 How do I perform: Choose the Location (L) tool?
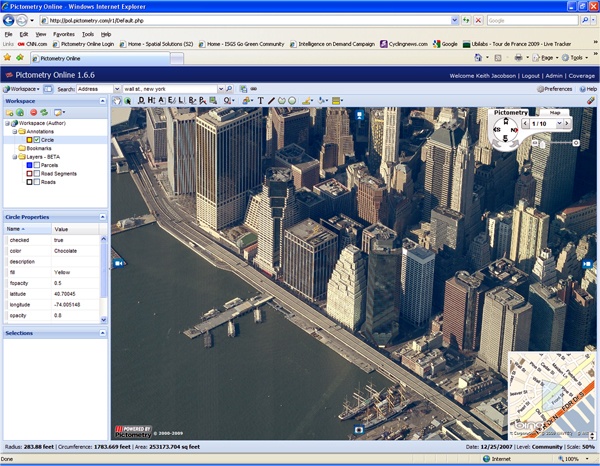point(181,100)
